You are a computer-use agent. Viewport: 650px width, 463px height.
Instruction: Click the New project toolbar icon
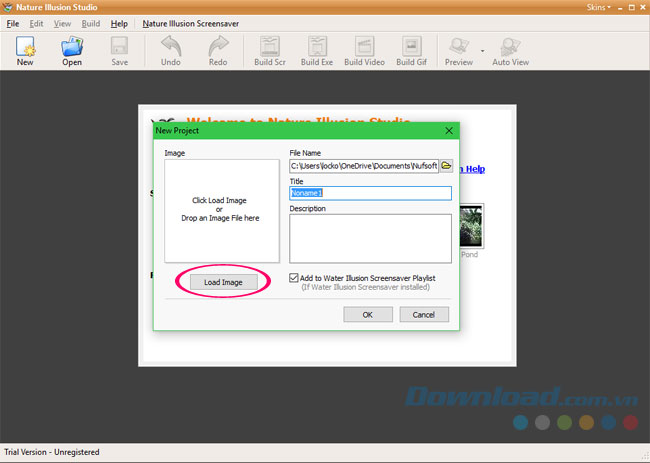click(25, 46)
